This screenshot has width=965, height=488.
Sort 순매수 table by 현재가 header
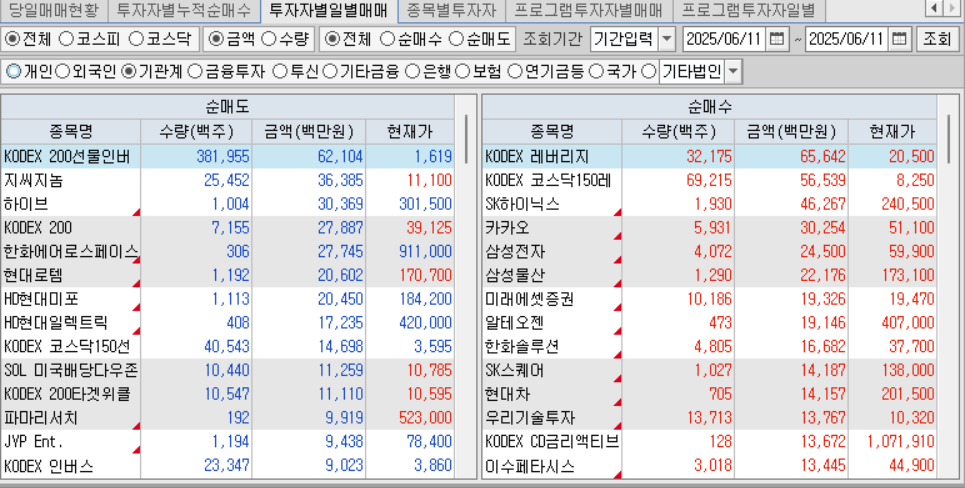[x=892, y=131]
